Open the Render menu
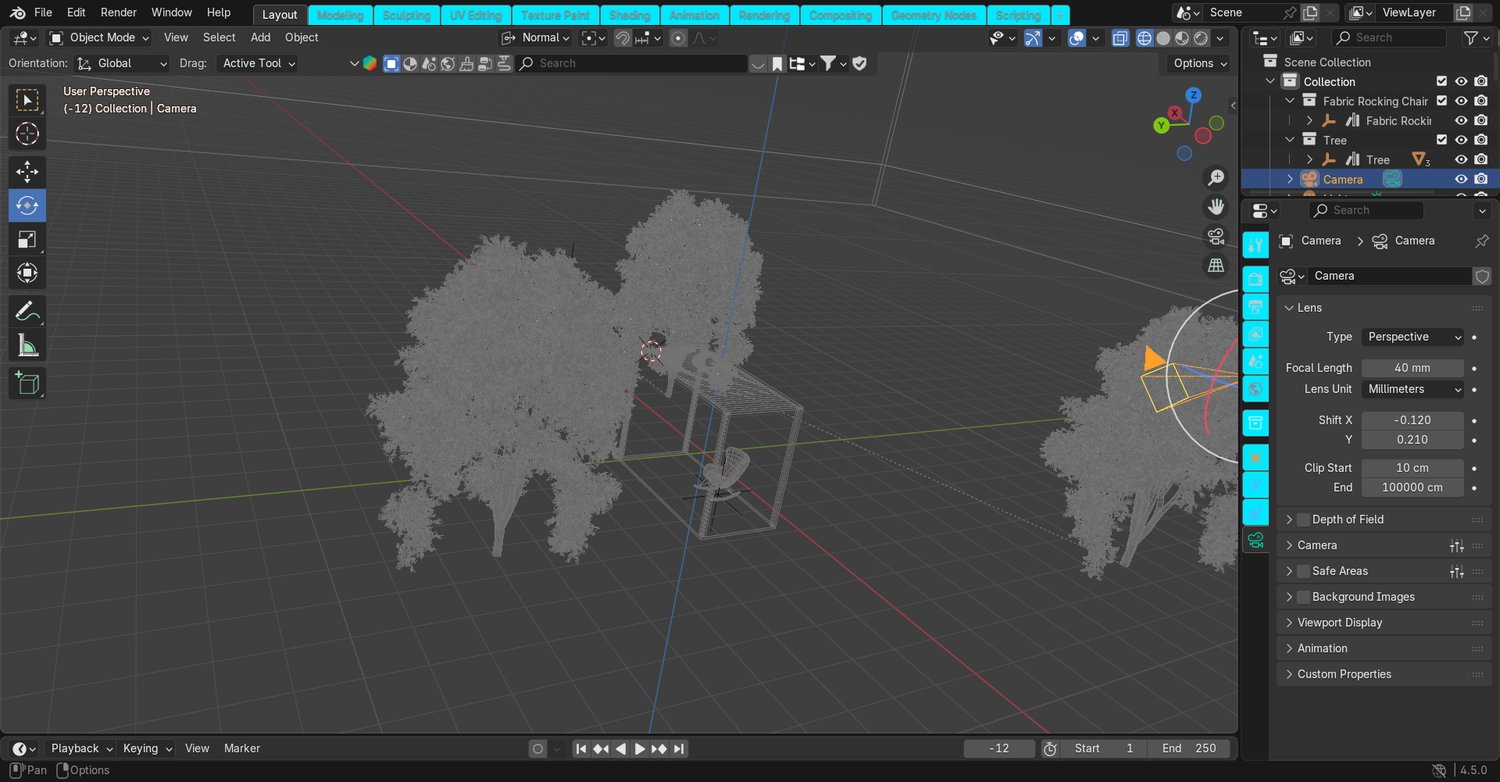Image resolution: width=1500 pixels, height=782 pixels. point(119,13)
